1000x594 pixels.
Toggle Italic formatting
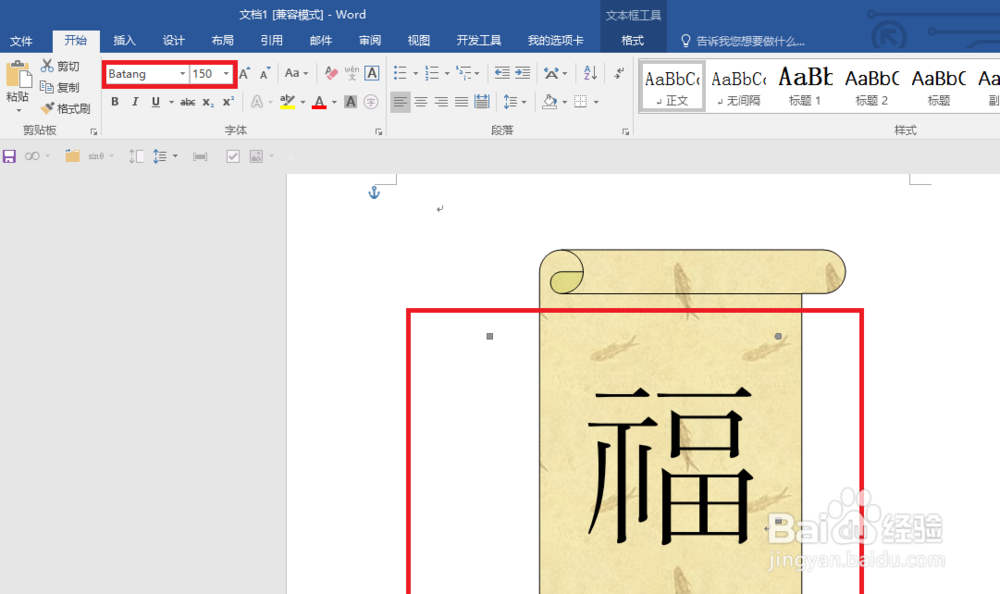pos(135,102)
